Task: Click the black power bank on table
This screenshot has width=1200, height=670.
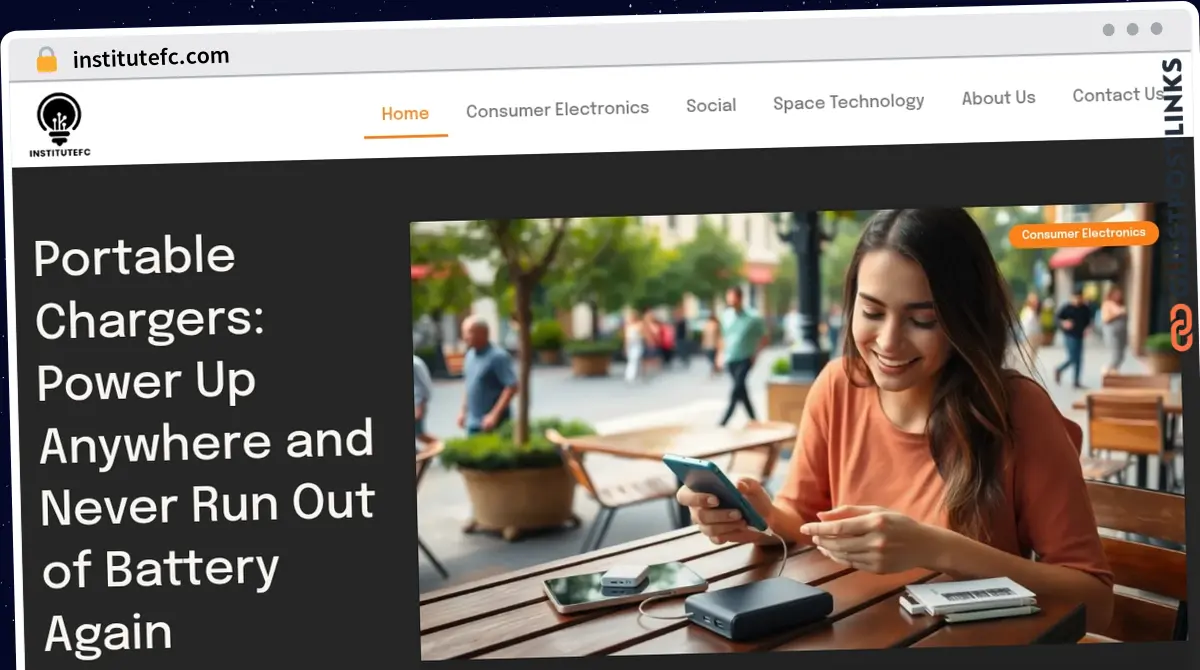Action: (758, 607)
